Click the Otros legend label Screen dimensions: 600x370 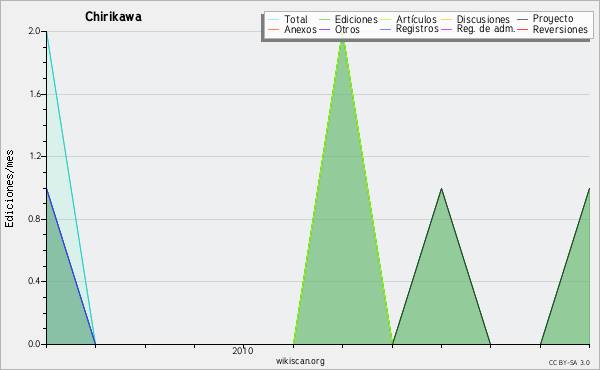[347, 29]
